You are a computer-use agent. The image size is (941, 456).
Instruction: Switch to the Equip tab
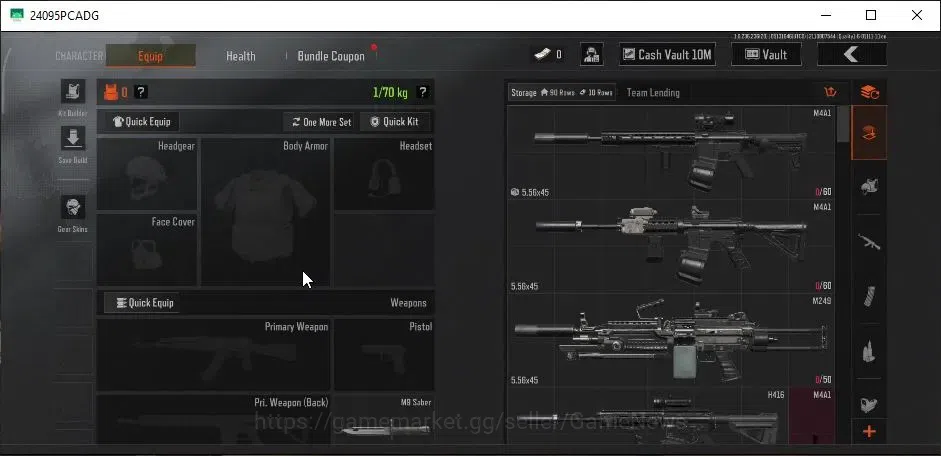pos(151,56)
